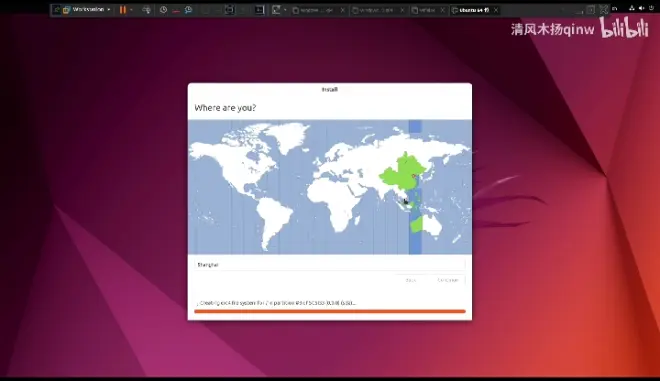660x381 pixels.
Task: Open the console view icon
Action: tap(259, 10)
